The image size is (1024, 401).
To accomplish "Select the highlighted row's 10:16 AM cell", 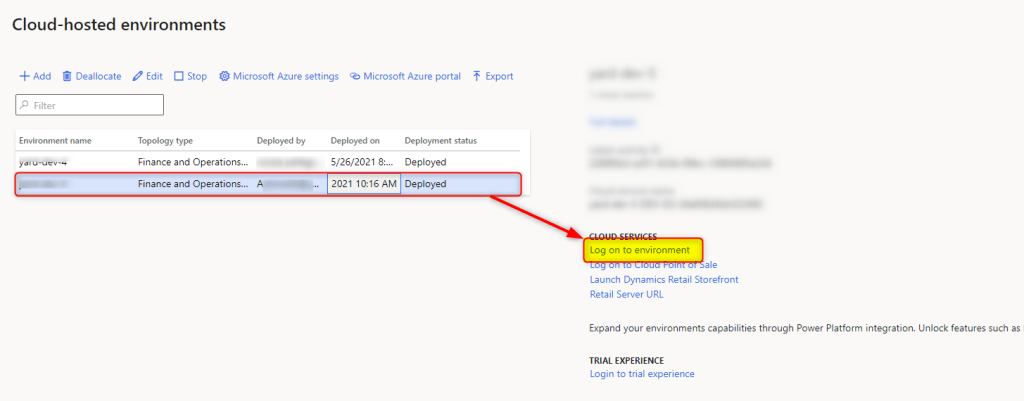I will pos(364,184).
